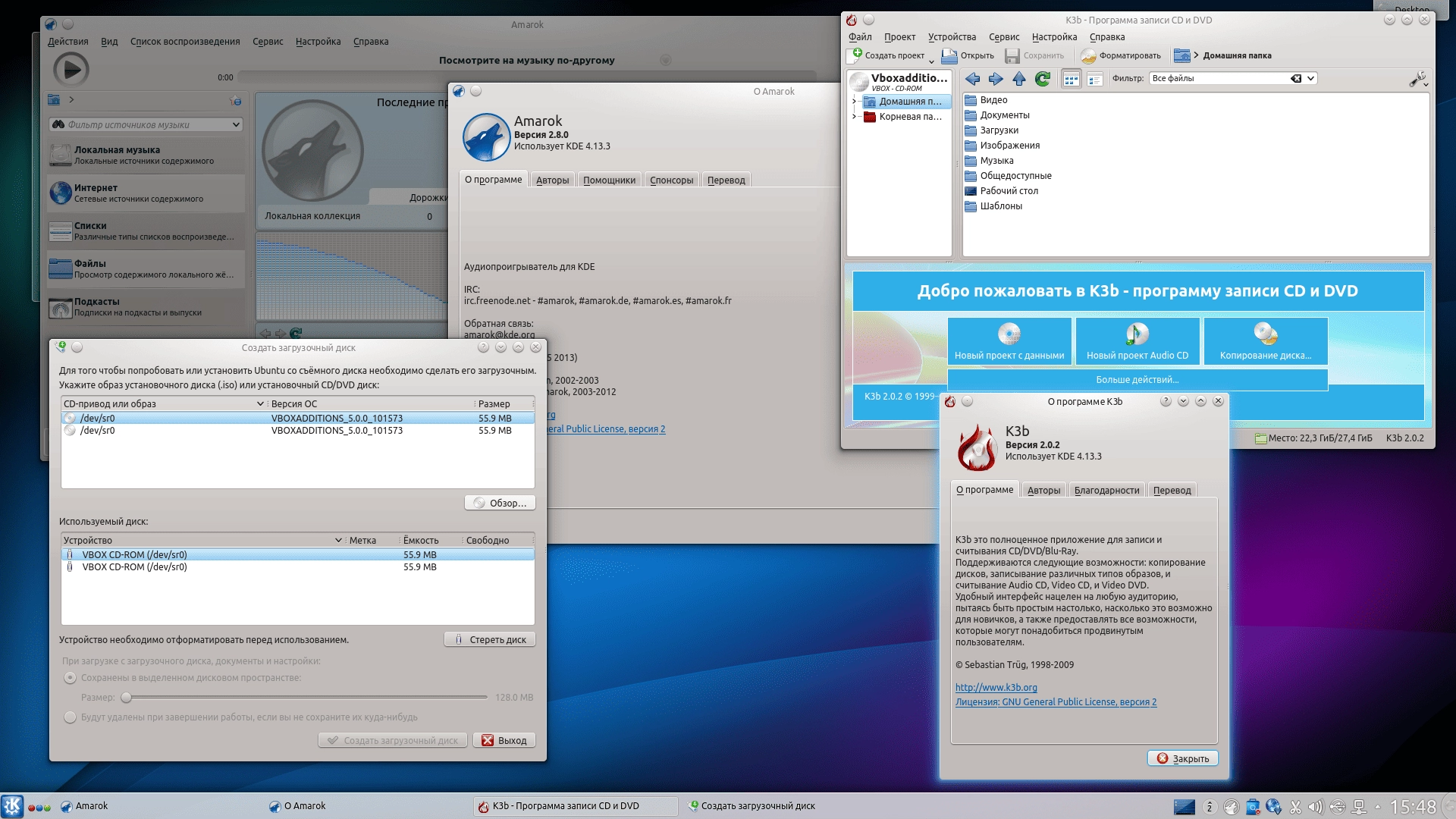Open the Список воспроизведения menu in Amarok
This screenshot has width=1456, height=819.
tap(185, 42)
